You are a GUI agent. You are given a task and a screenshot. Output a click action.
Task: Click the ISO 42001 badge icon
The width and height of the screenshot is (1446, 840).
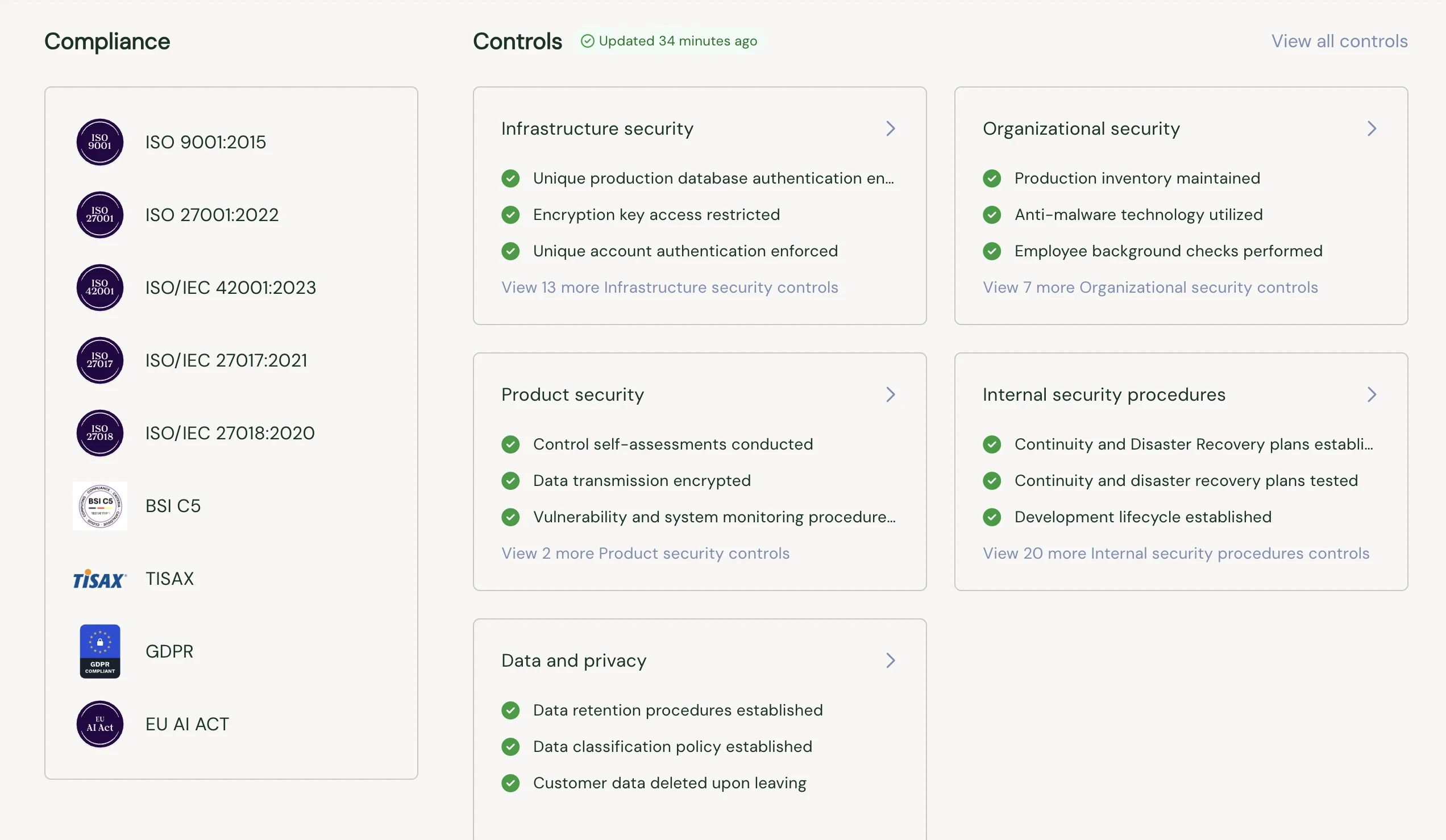click(100, 288)
